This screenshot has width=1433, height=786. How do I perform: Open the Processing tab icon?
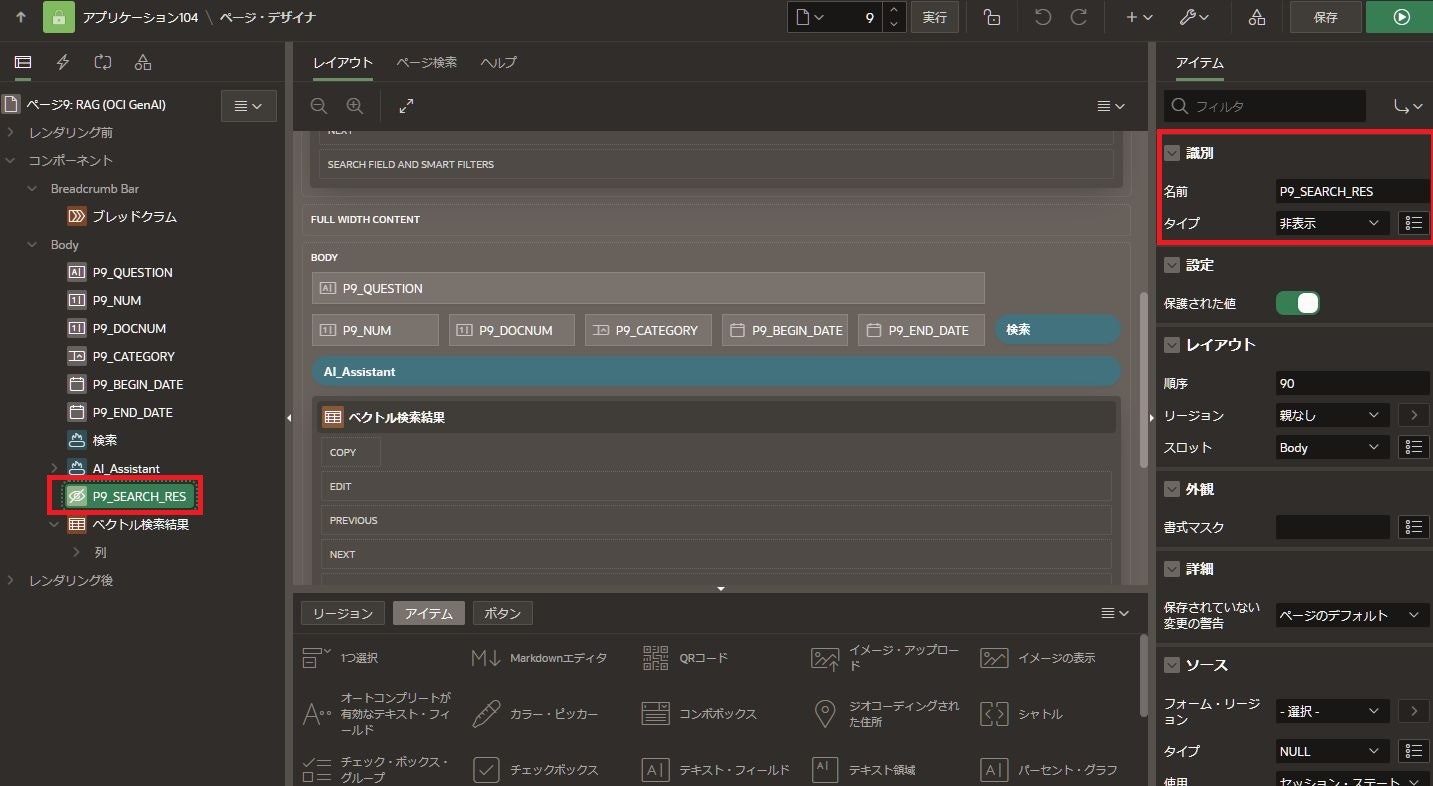[103, 62]
